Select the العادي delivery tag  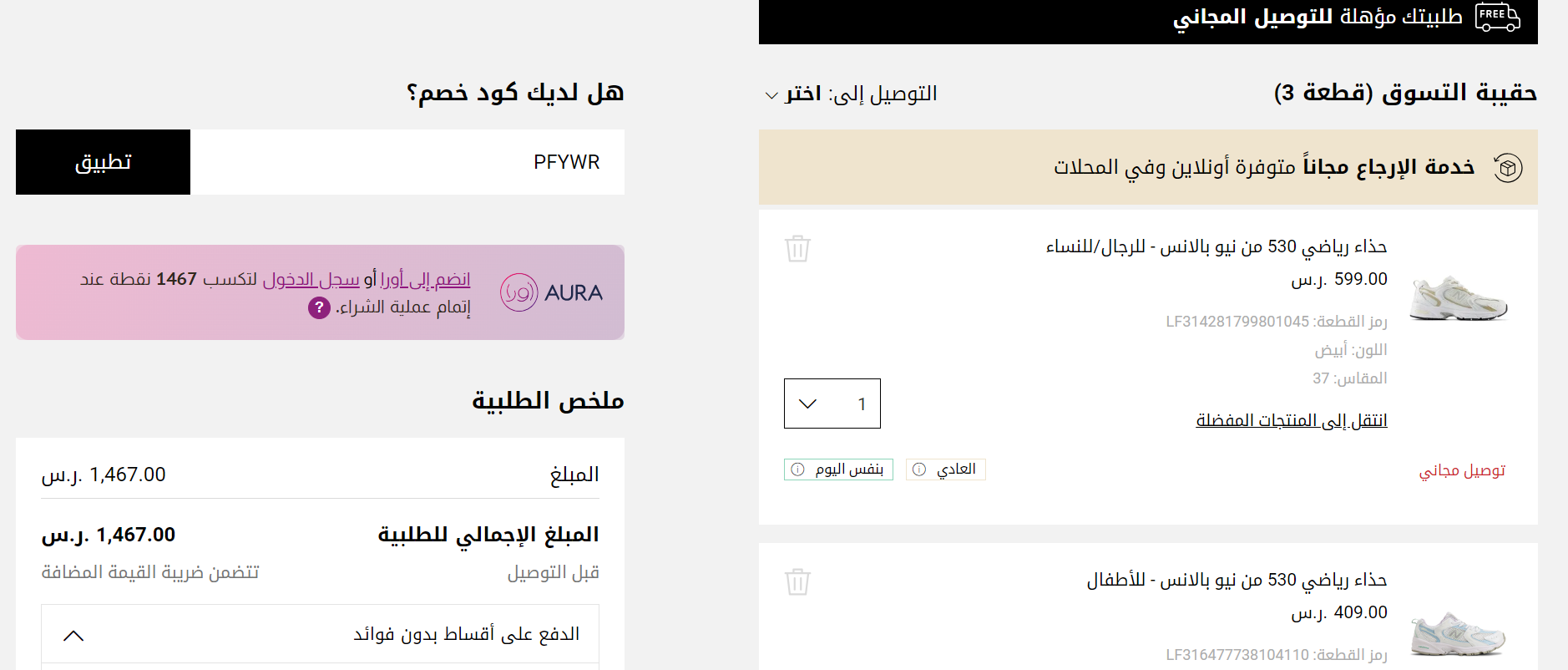pos(946,470)
